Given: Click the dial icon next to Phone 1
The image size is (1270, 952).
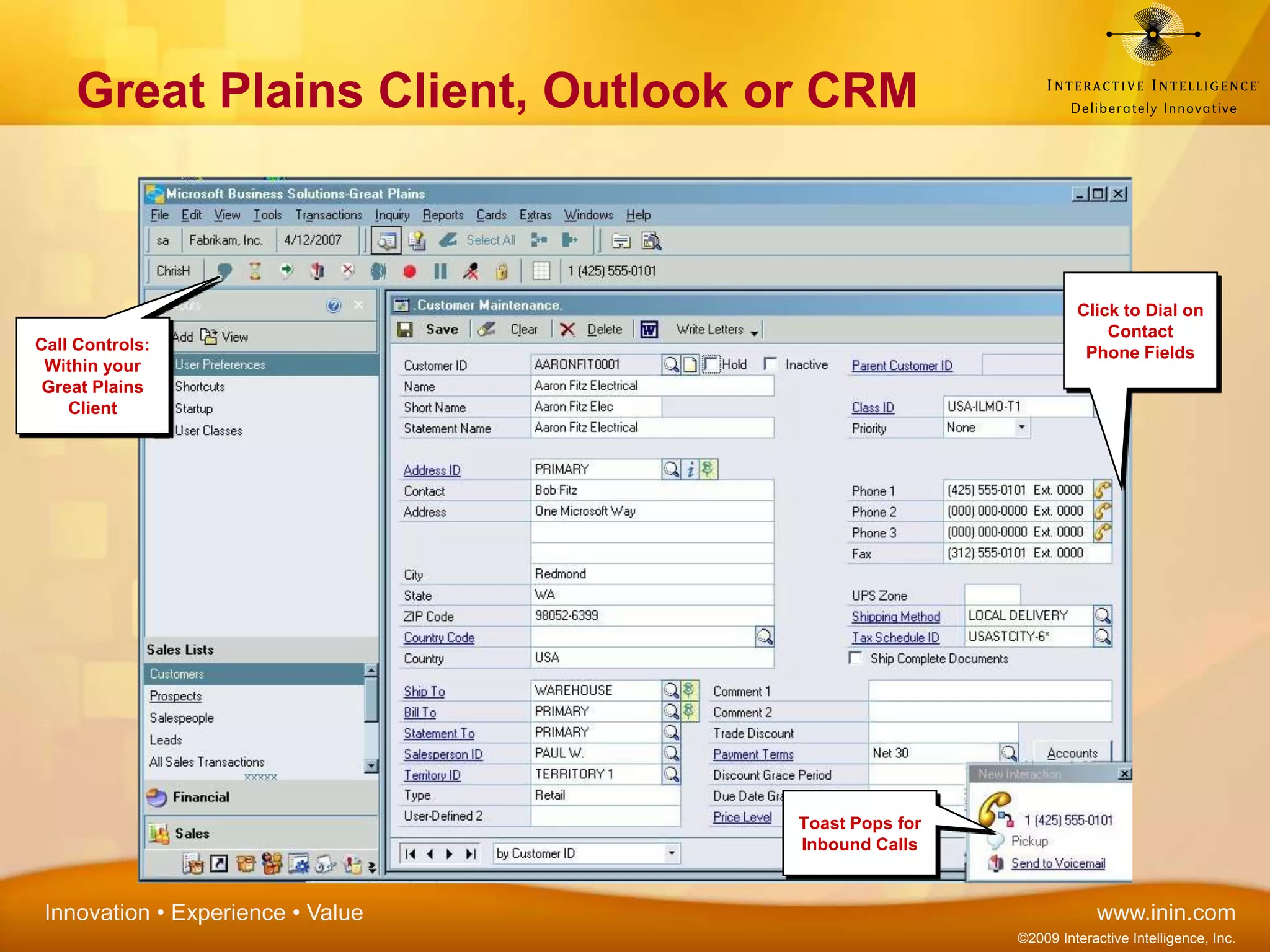Looking at the screenshot, I should click(1102, 490).
